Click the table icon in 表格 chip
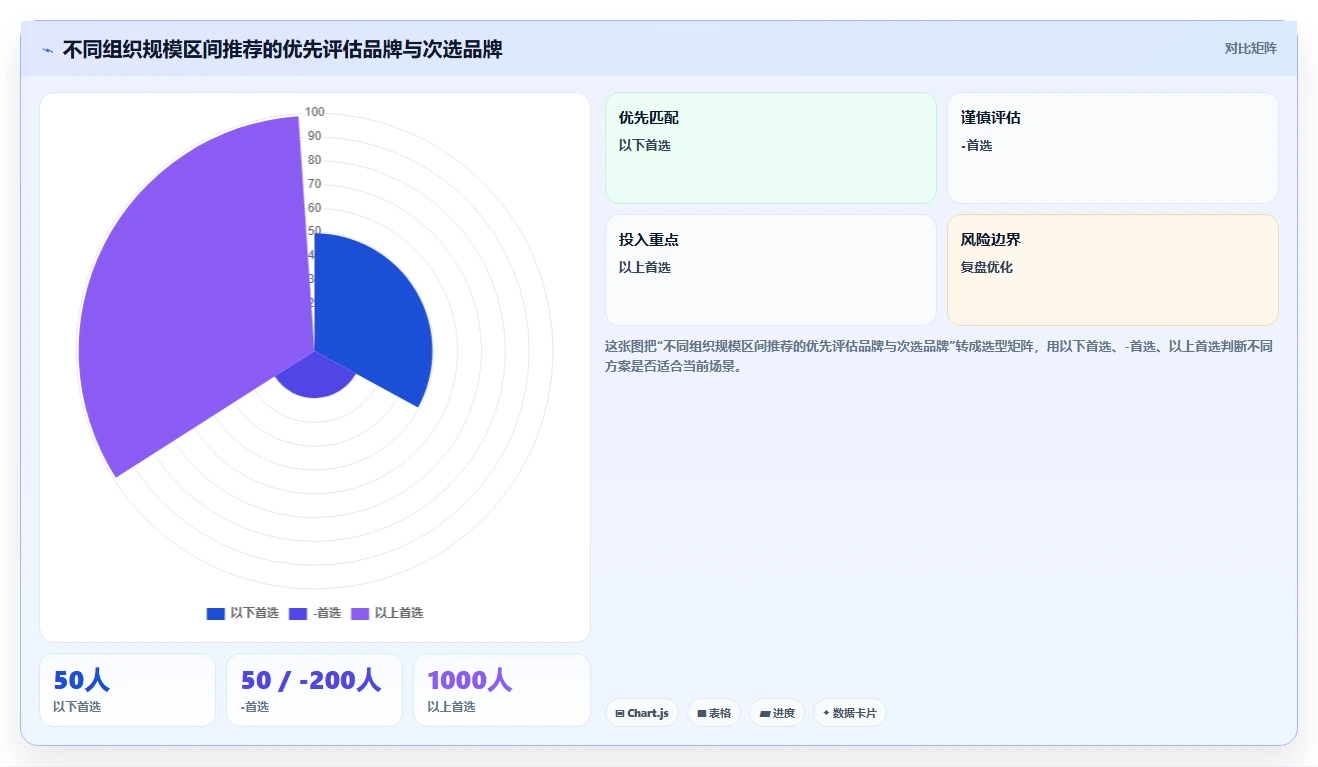 pos(702,714)
